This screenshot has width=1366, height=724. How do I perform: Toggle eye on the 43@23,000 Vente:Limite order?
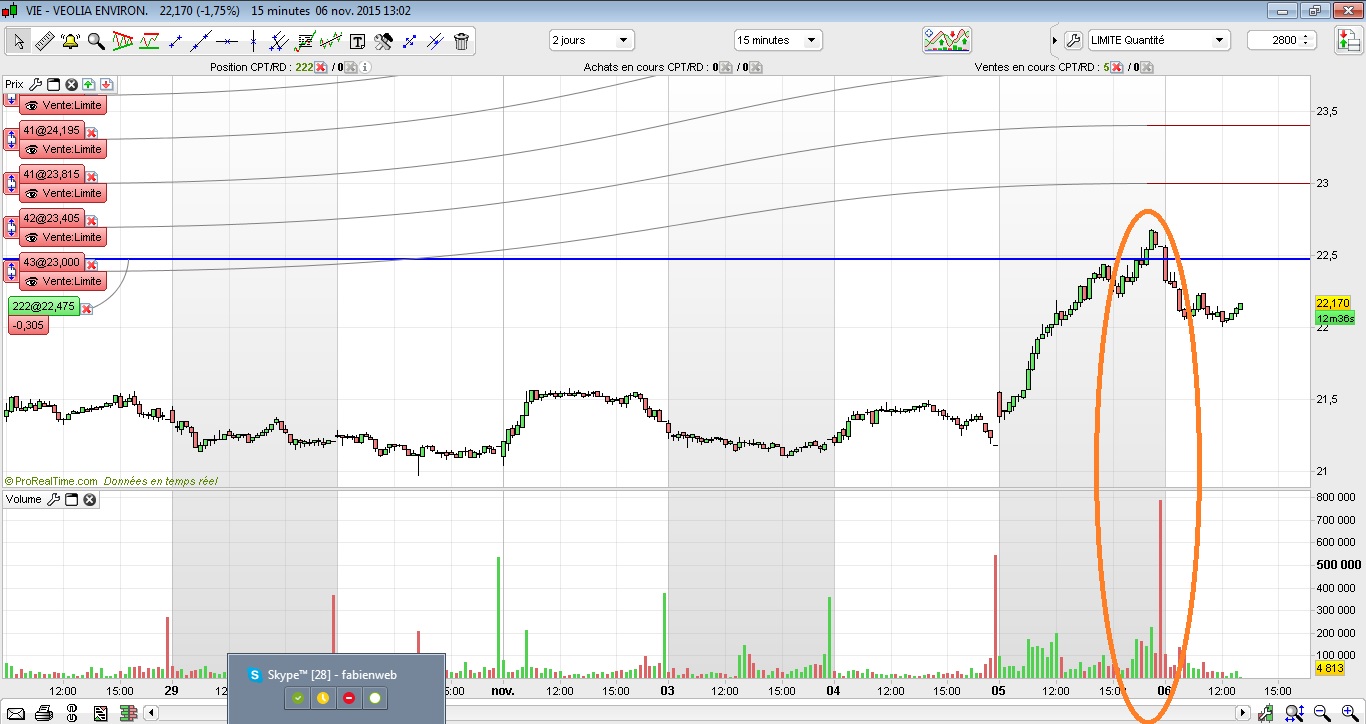tap(32, 281)
